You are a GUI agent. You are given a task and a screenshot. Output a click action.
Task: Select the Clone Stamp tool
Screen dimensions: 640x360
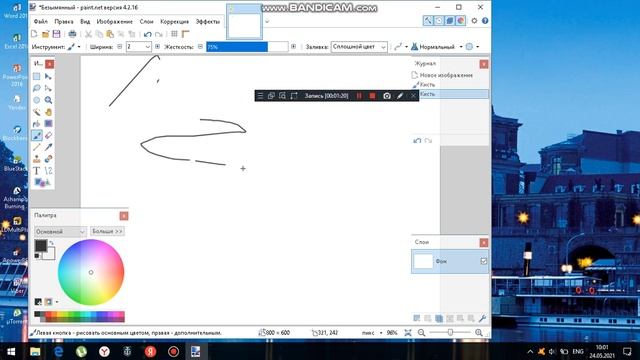tap(37, 159)
